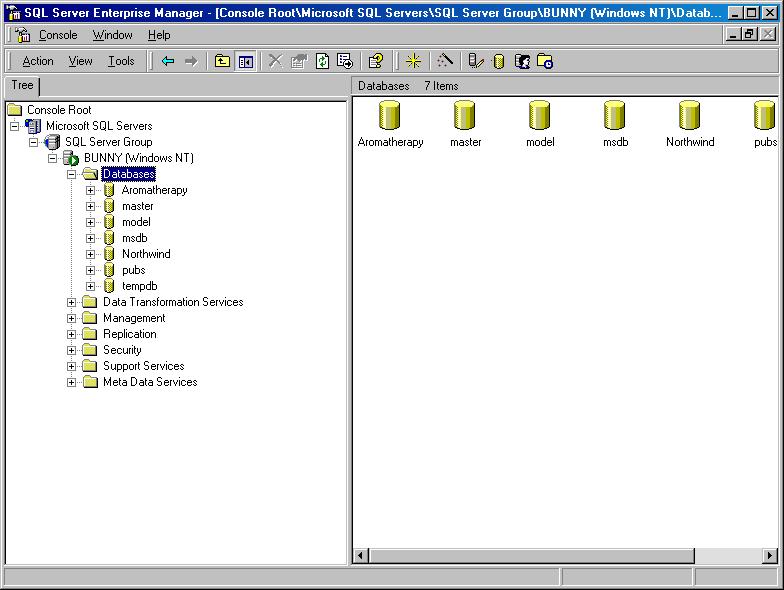Click the horizontal scrollbar left arrow
Image resolution: width=784 pixels, height=590 pixels.
(361, 555)
